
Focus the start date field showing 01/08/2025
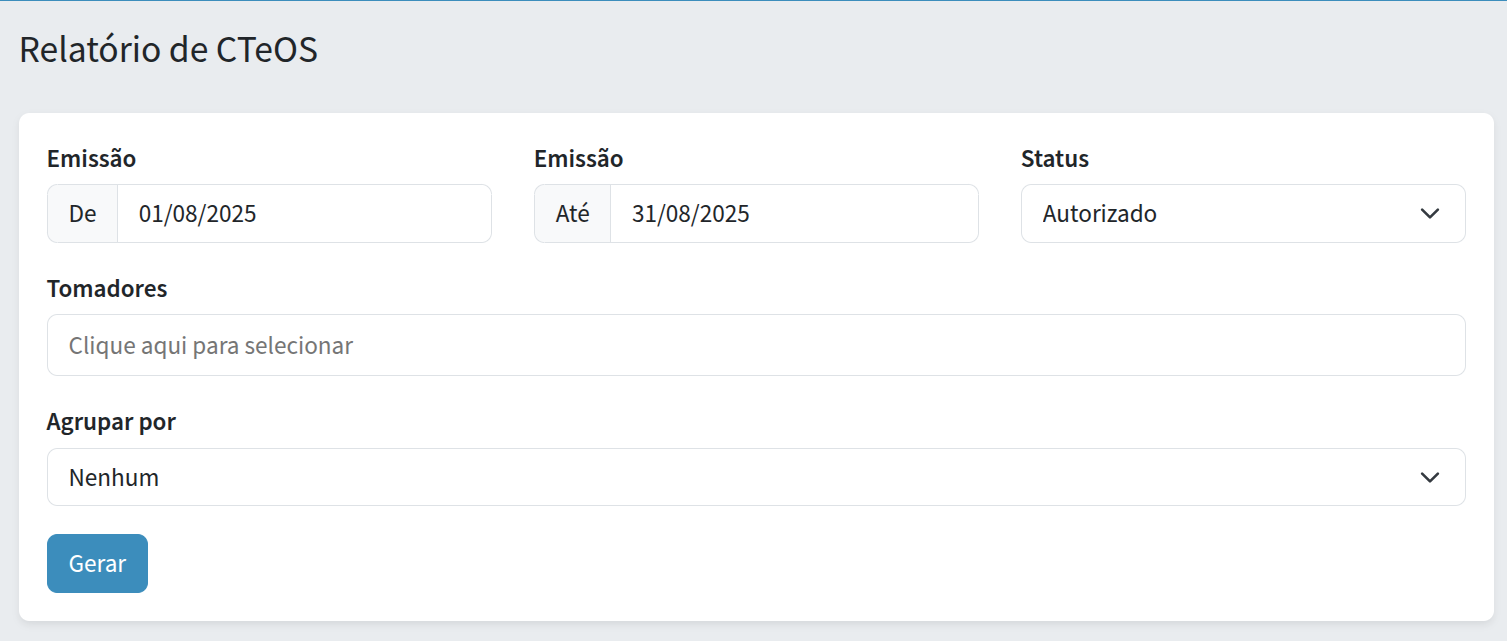pyautogui.click(x=303, y=213)
